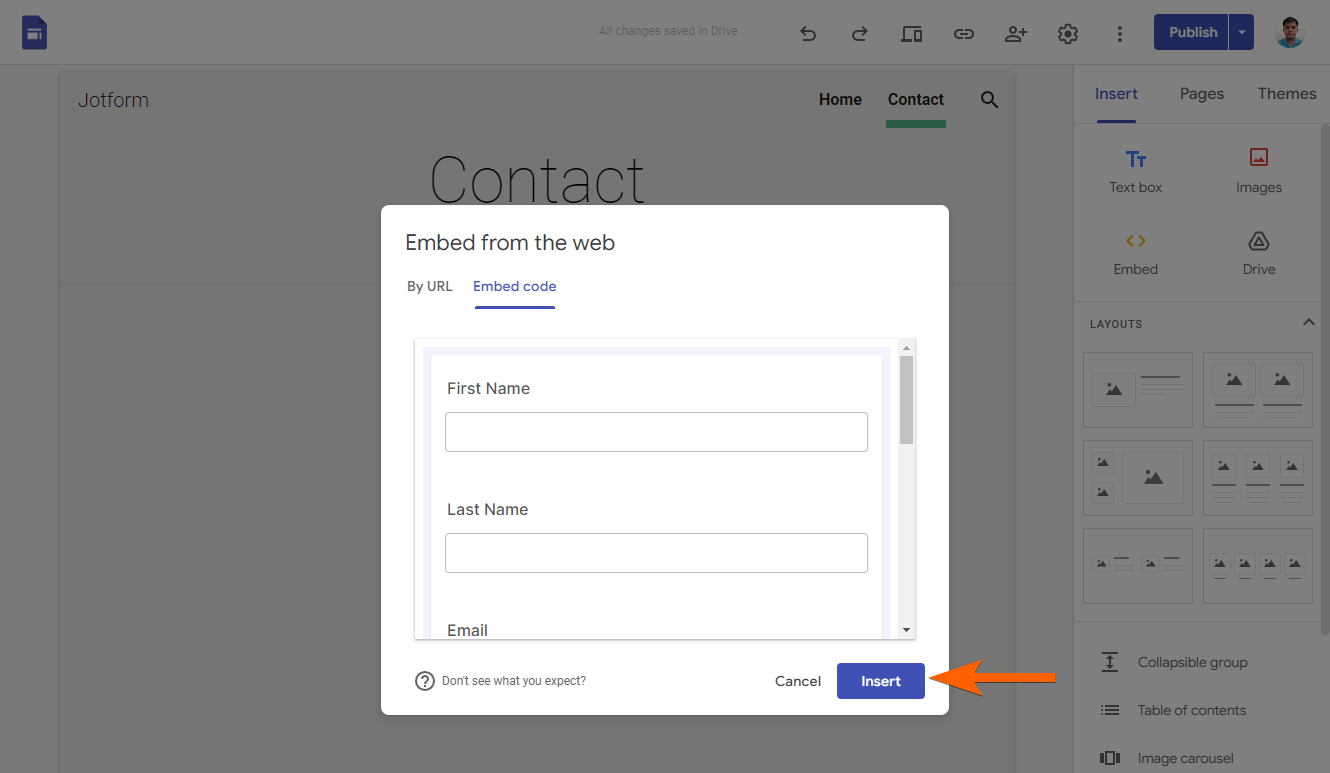Click the Publish button

(1192, 32)
